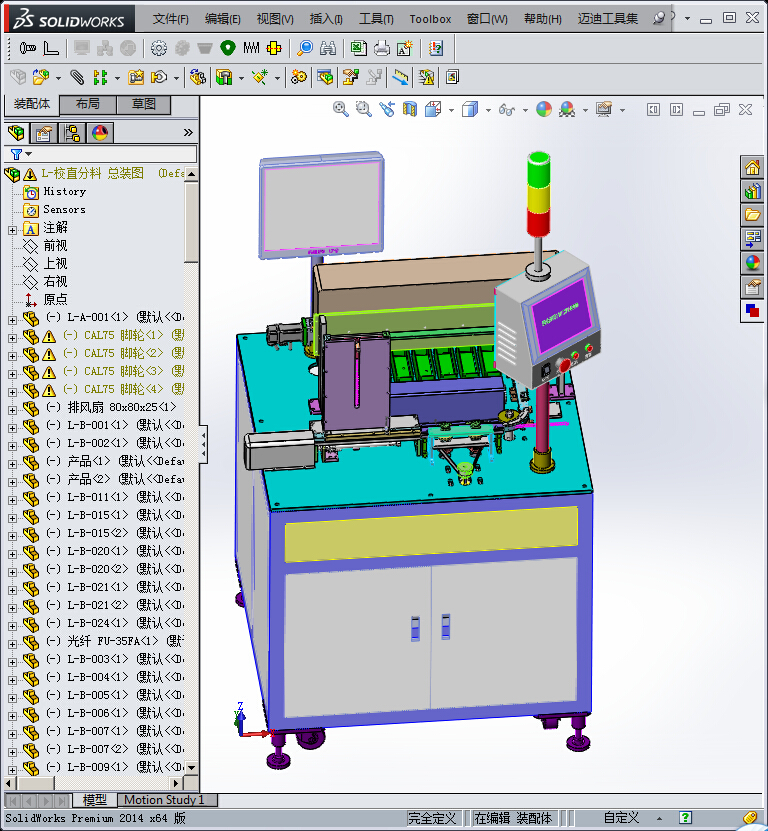Image resolution: width=768 pixels, height=831 pixels.
Task: Open the PropertyManager tab icon
Action: 44,133
